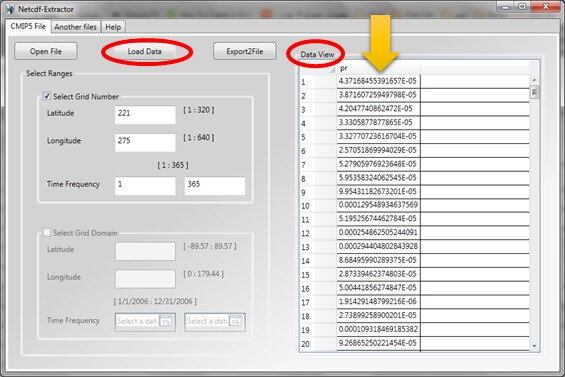Select cell 8.68495990289375E-05 in row 14
This screenshot has width=565, height=377.
(x=378, y=260)
